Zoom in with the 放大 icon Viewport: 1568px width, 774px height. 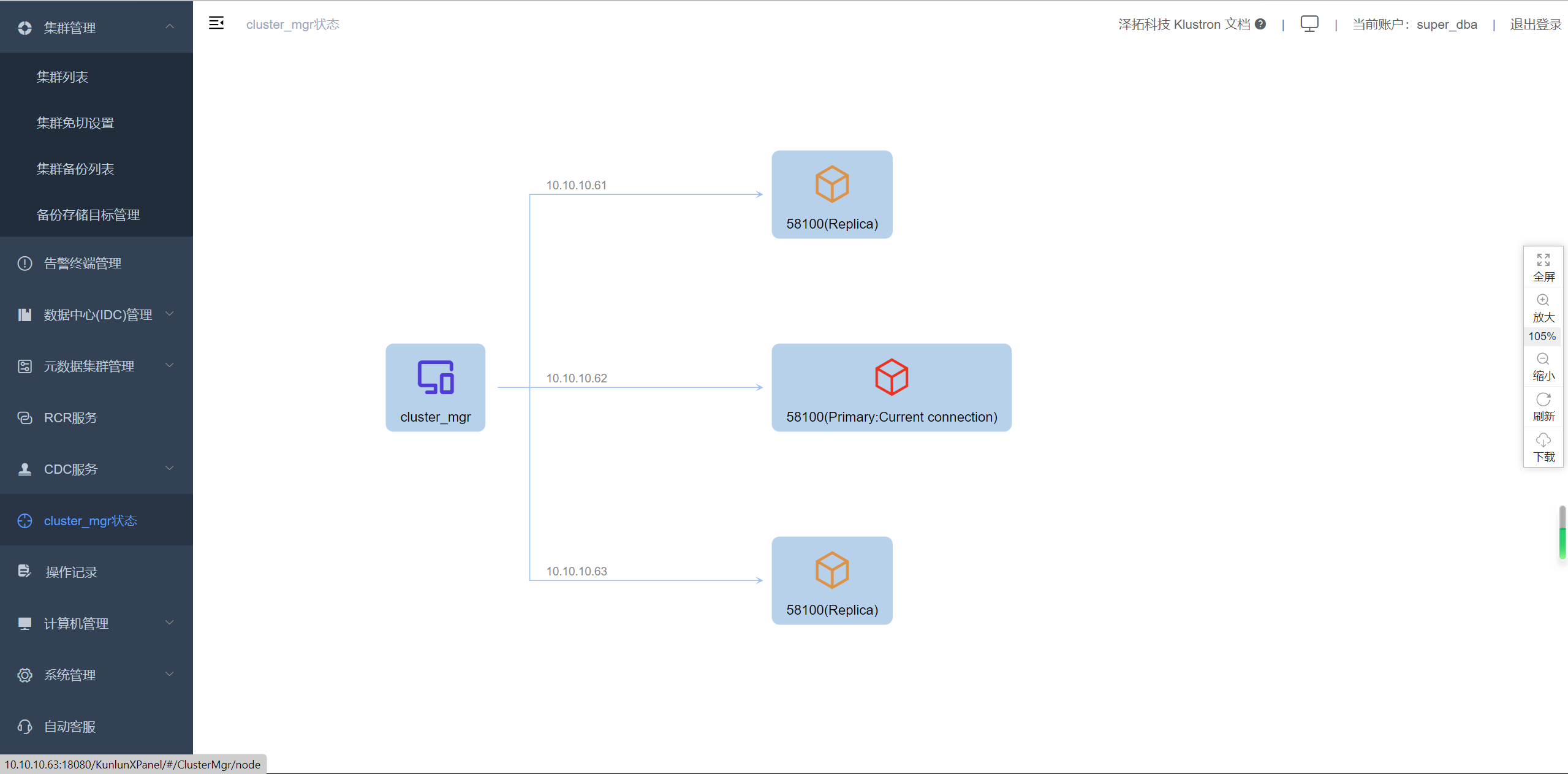1543,300
